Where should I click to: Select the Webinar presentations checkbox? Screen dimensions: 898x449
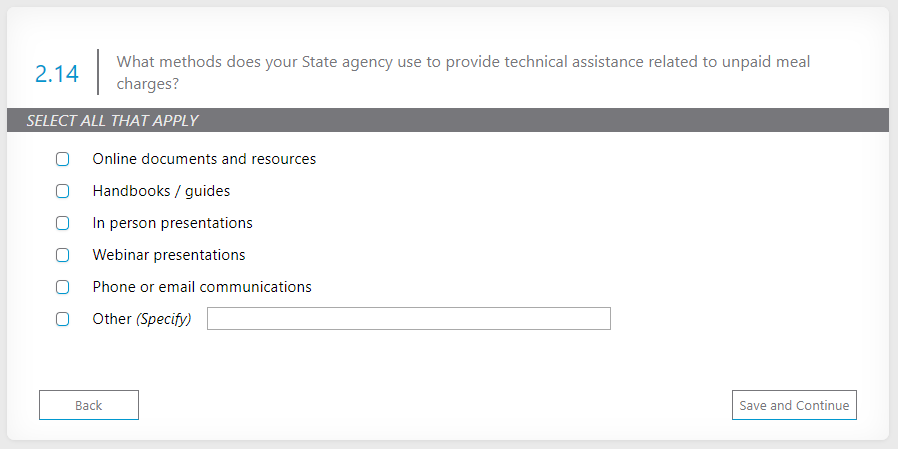click(63, 255)
